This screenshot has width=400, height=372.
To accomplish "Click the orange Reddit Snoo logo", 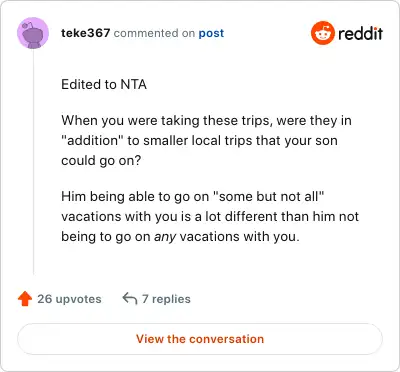I will 323,33.
